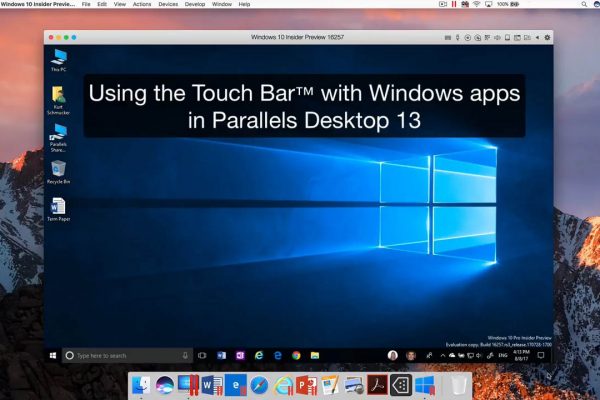Viewport: 600px width, 400px height.
Task: Select the Term Paper Word document
Action: (x=58, y=209)
